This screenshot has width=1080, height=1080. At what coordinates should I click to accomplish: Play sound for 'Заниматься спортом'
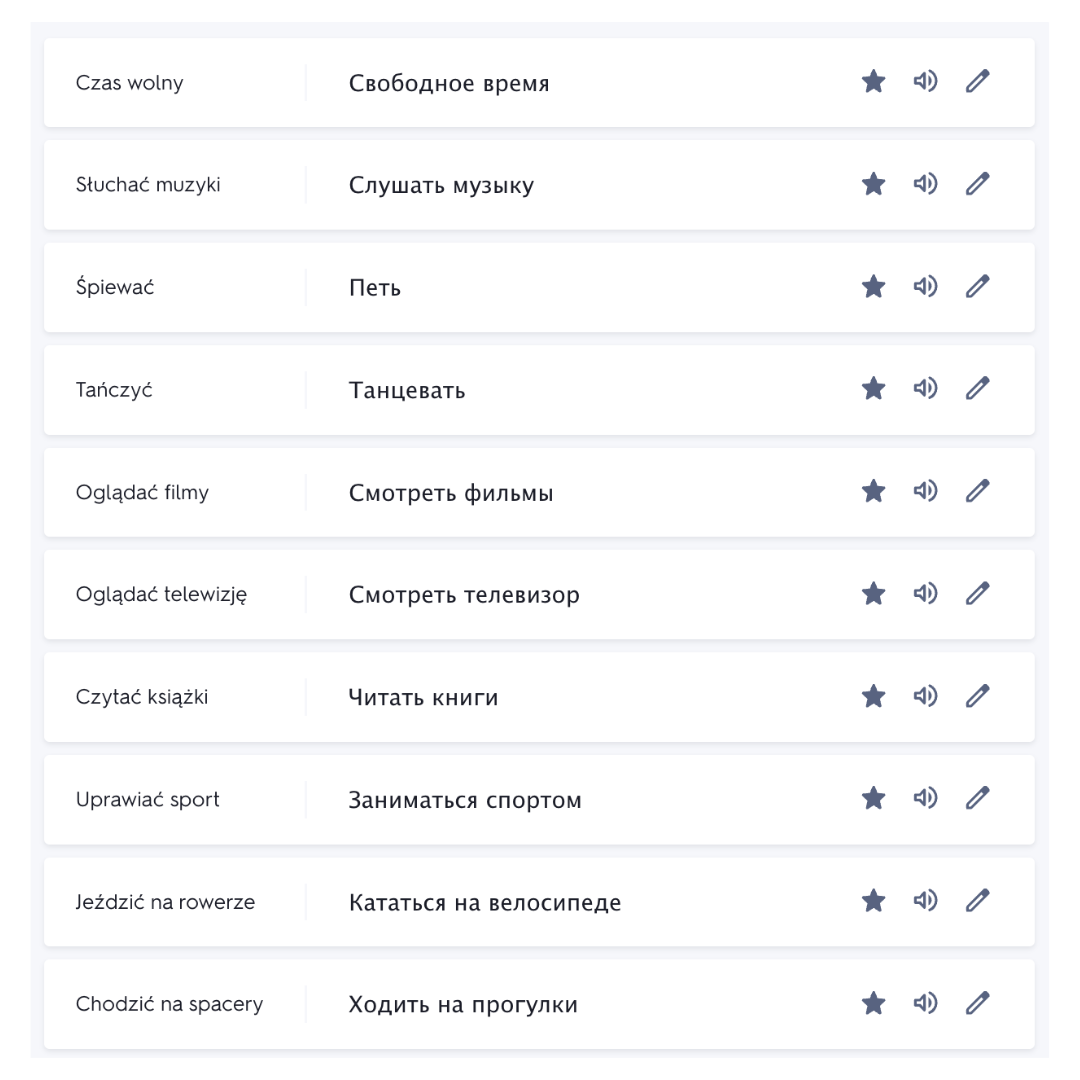click(925, 798)
